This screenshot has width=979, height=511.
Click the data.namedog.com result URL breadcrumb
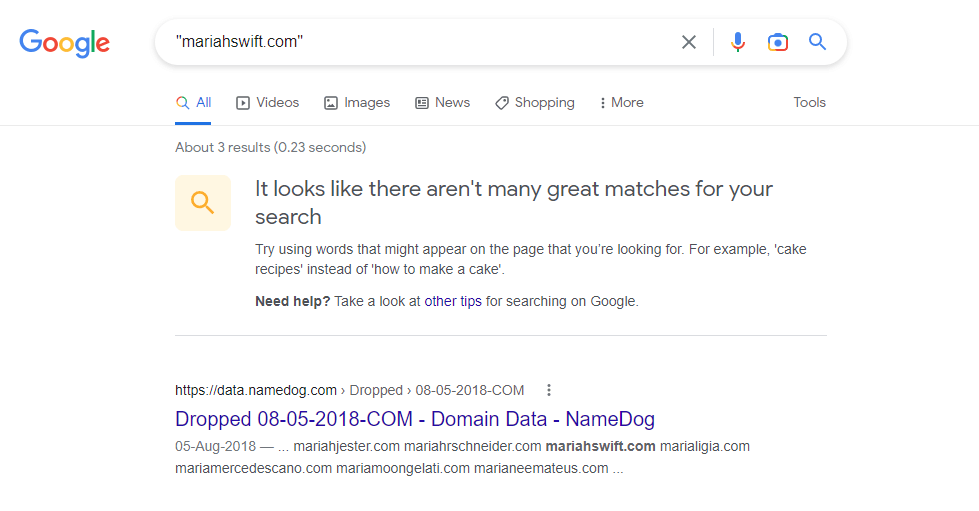click(x=349, y=390)
